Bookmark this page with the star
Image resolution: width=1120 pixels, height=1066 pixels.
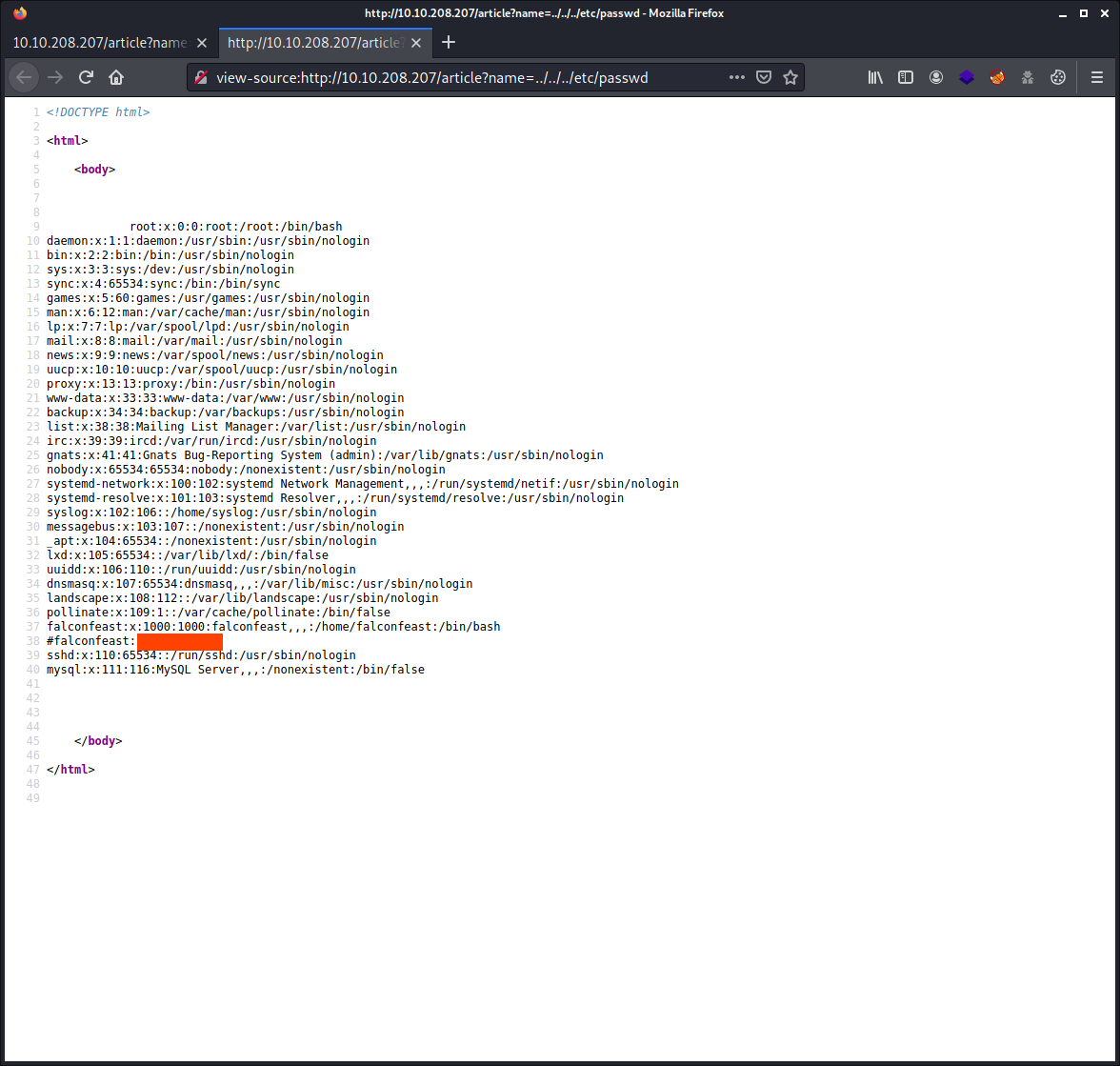click(790, 77)
